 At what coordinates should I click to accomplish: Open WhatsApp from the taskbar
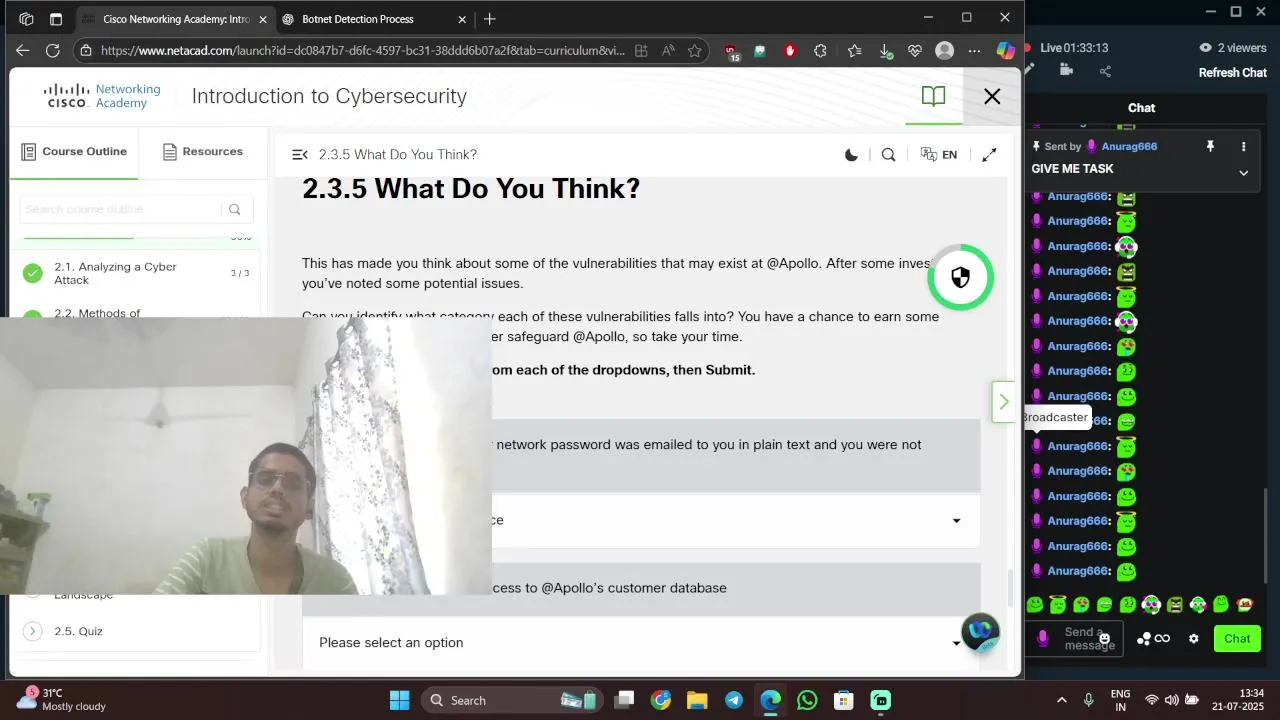click(x=807, y=700)
